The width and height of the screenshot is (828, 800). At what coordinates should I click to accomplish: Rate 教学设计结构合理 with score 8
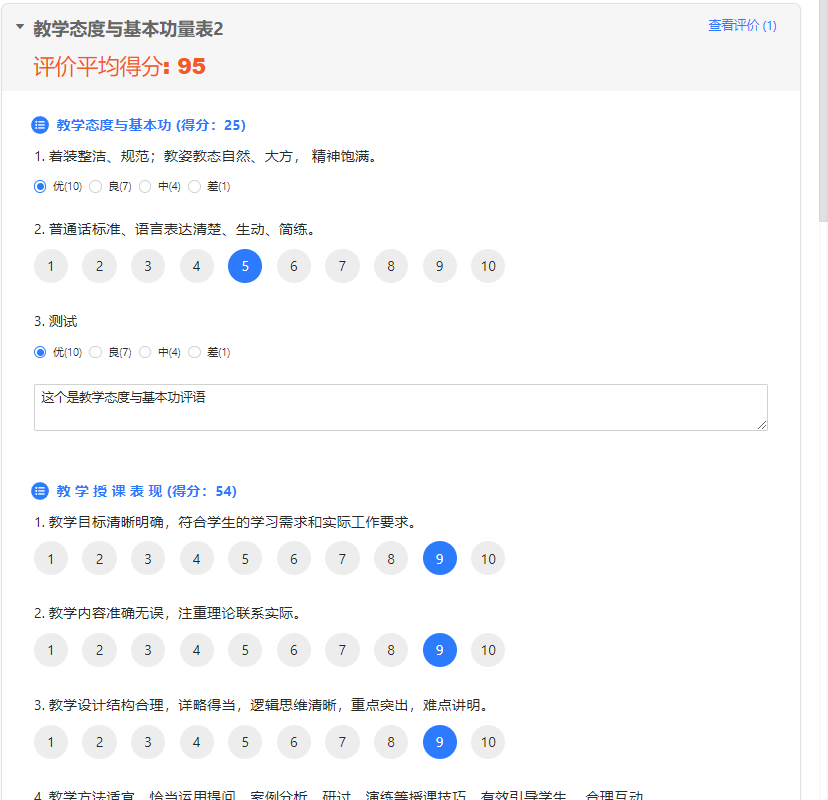(x=391, y=742)
